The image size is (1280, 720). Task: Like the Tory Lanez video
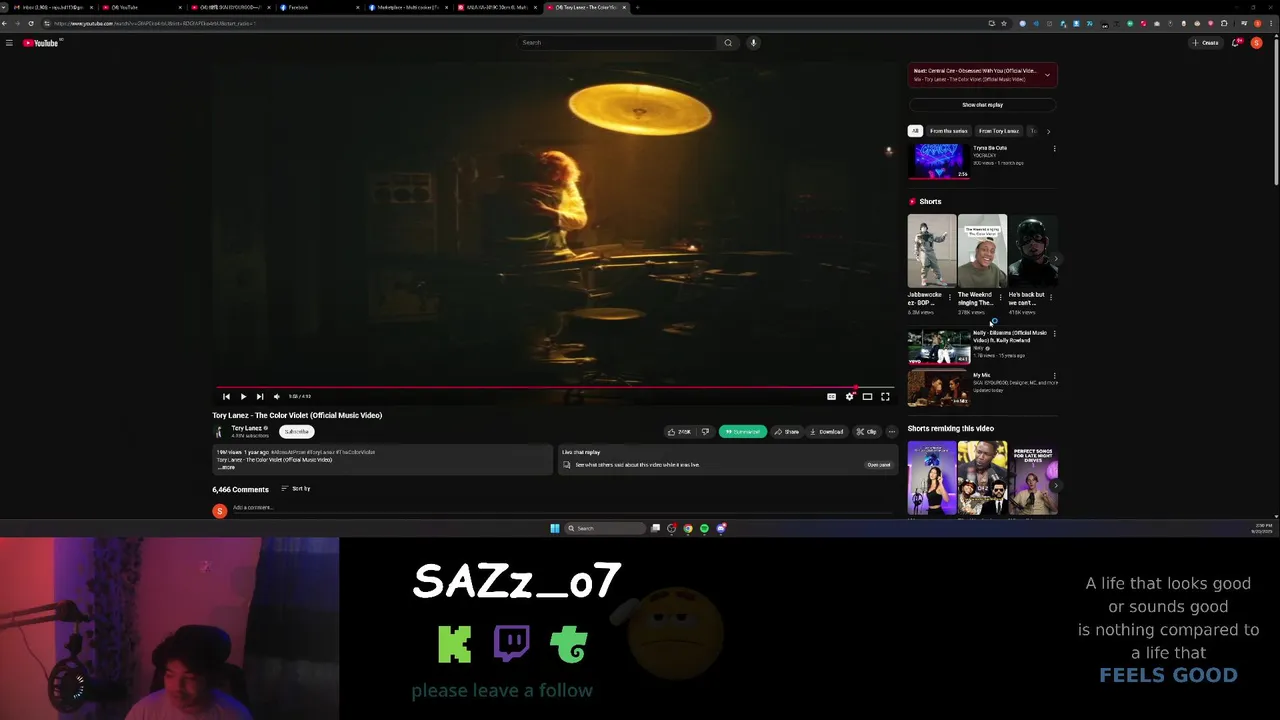click(680, 432)
